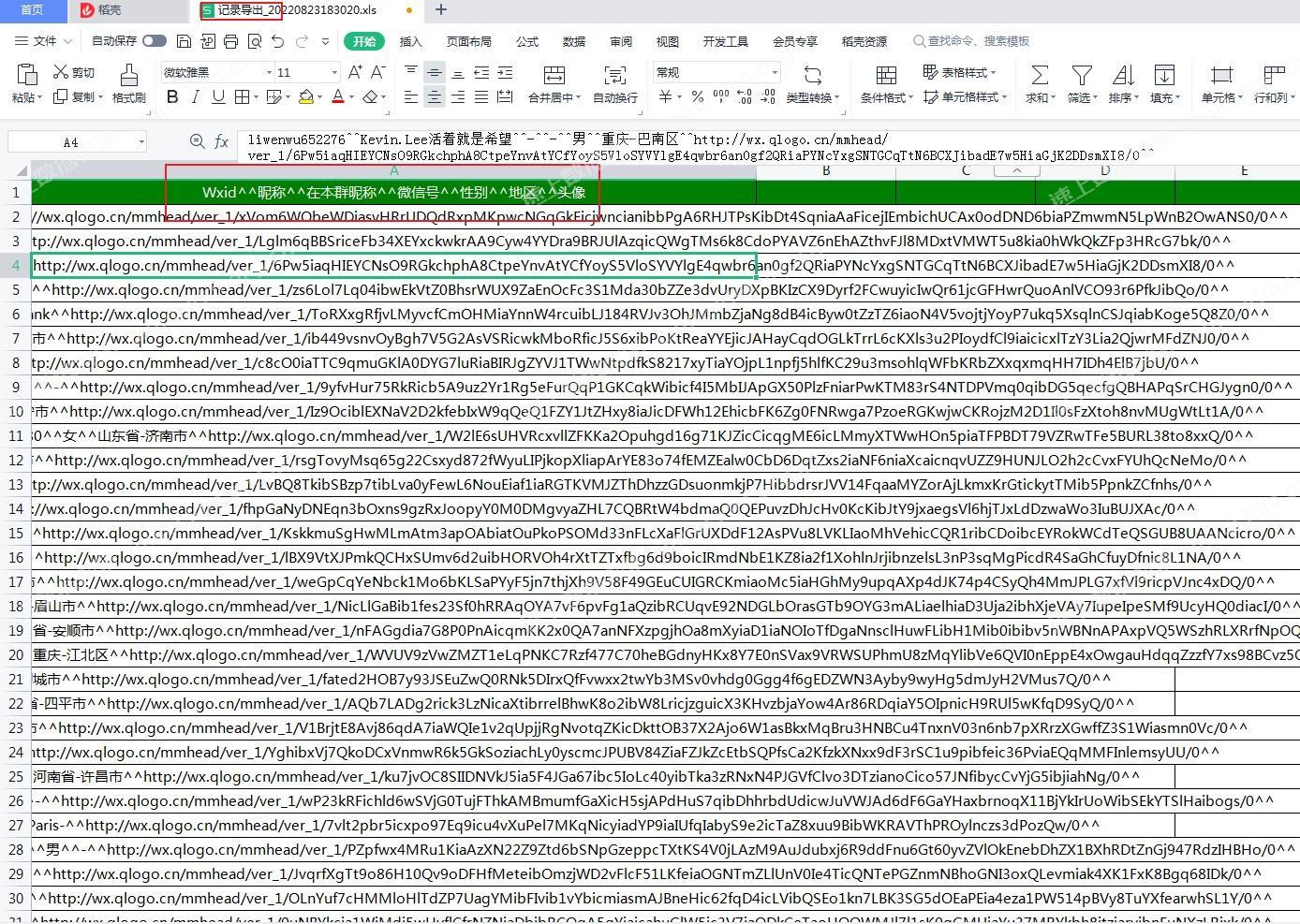This screenshot has width=1300, height=924.
Task: Click the new tab plus button
Action: pos(441,10)
